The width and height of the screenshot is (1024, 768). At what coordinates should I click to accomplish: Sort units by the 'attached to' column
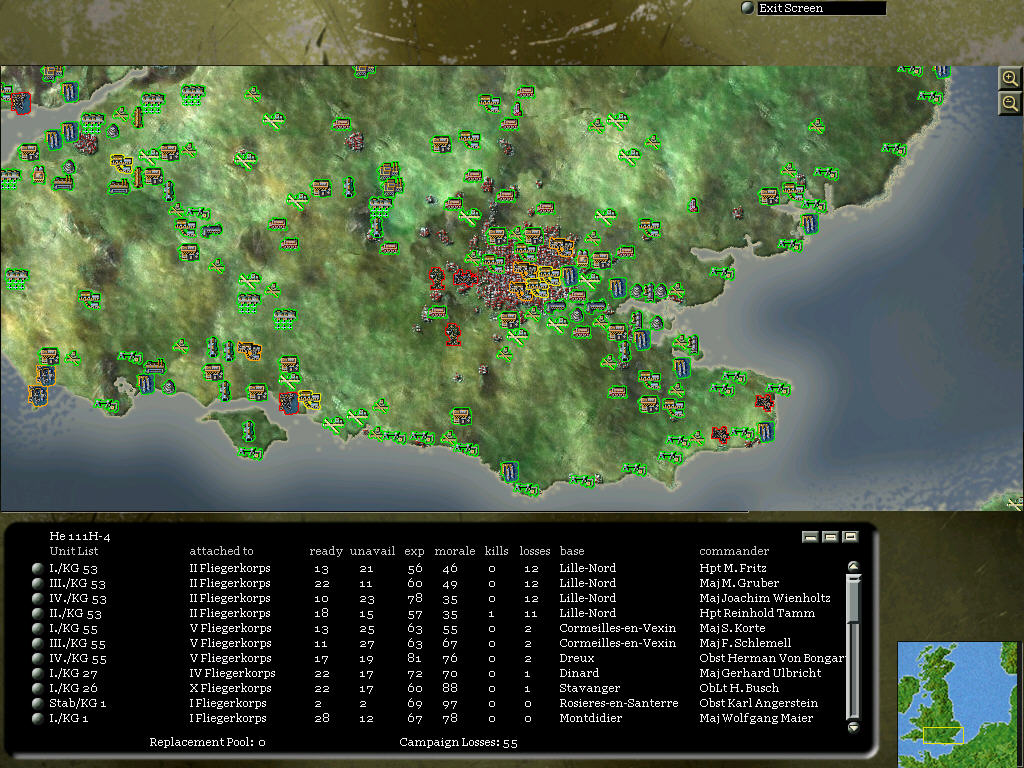pos(221,551)
